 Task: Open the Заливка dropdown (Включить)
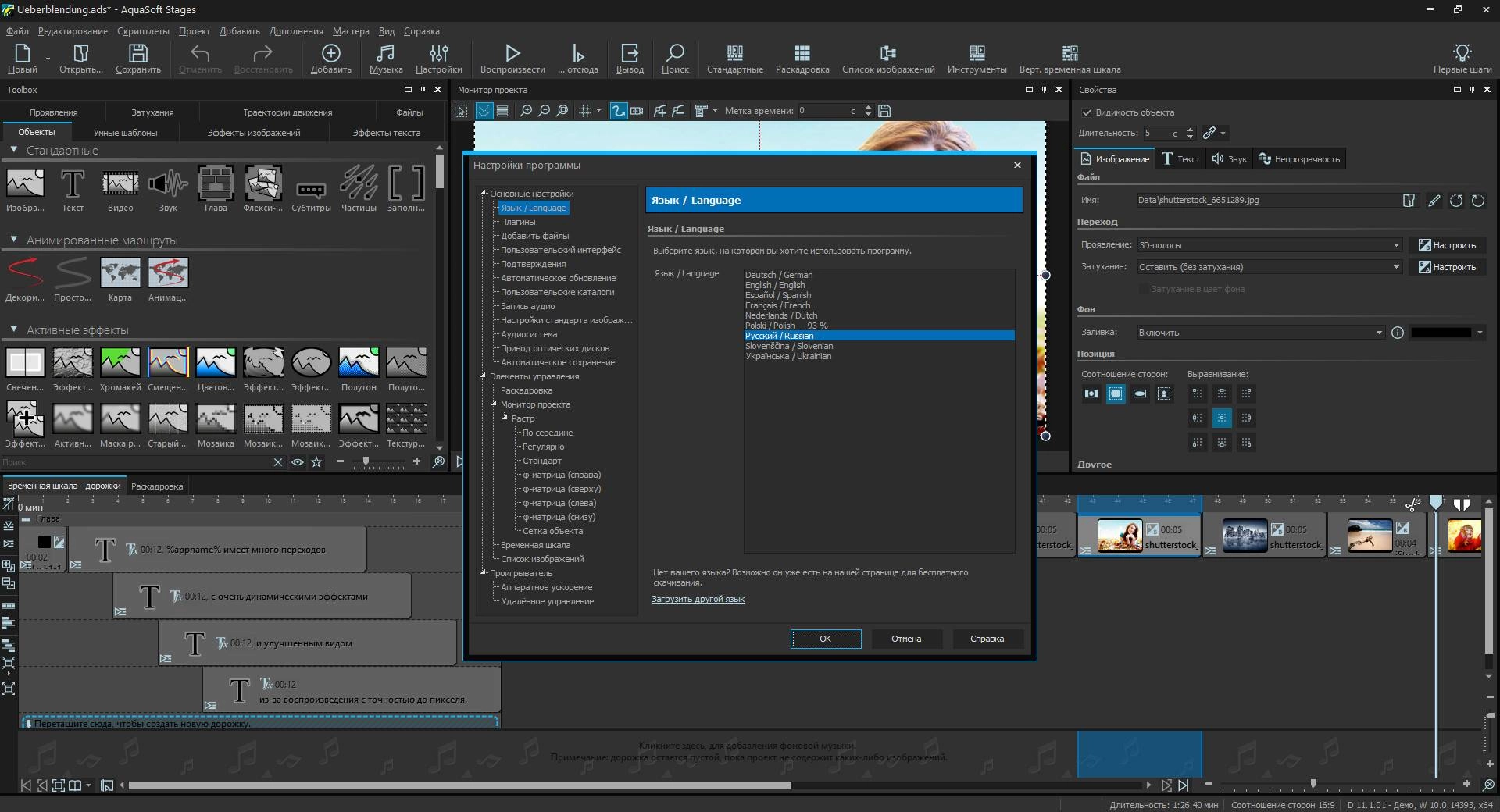point(1261,333)
